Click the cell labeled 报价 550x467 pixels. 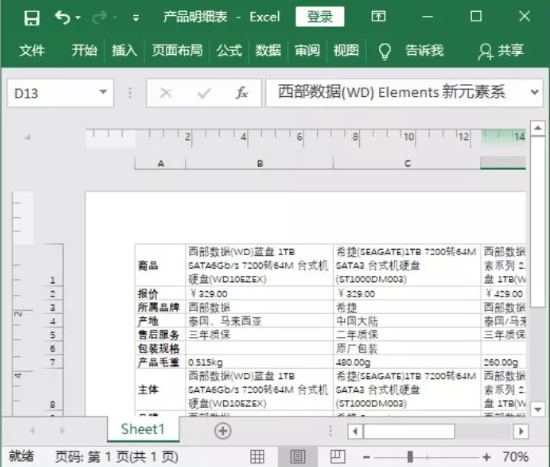[x=160, y=294]
